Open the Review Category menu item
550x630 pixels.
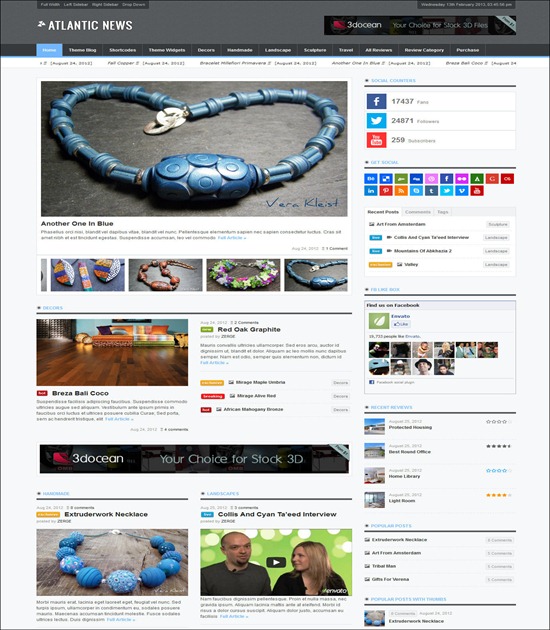[424, 50]
